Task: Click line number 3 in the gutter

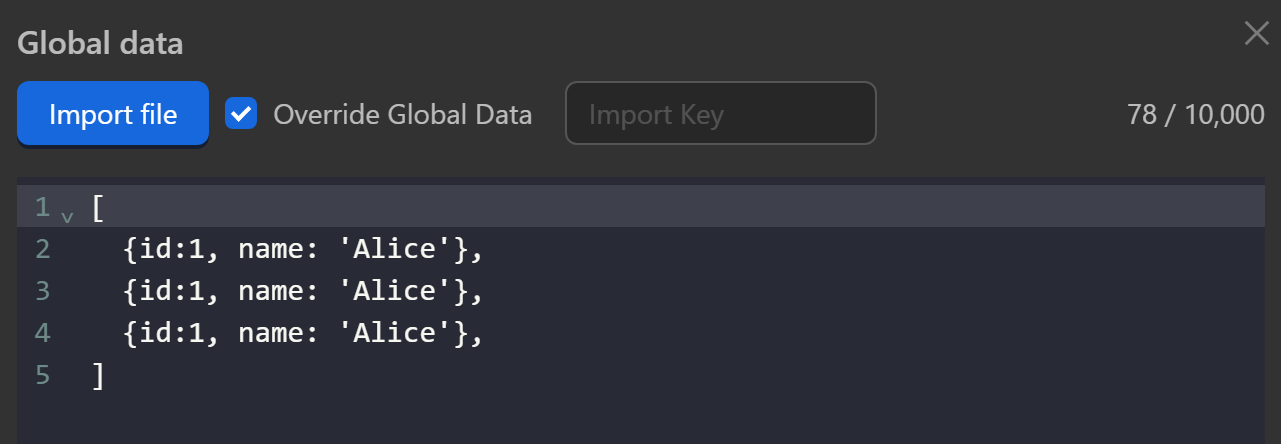Action: click(42, 291)
